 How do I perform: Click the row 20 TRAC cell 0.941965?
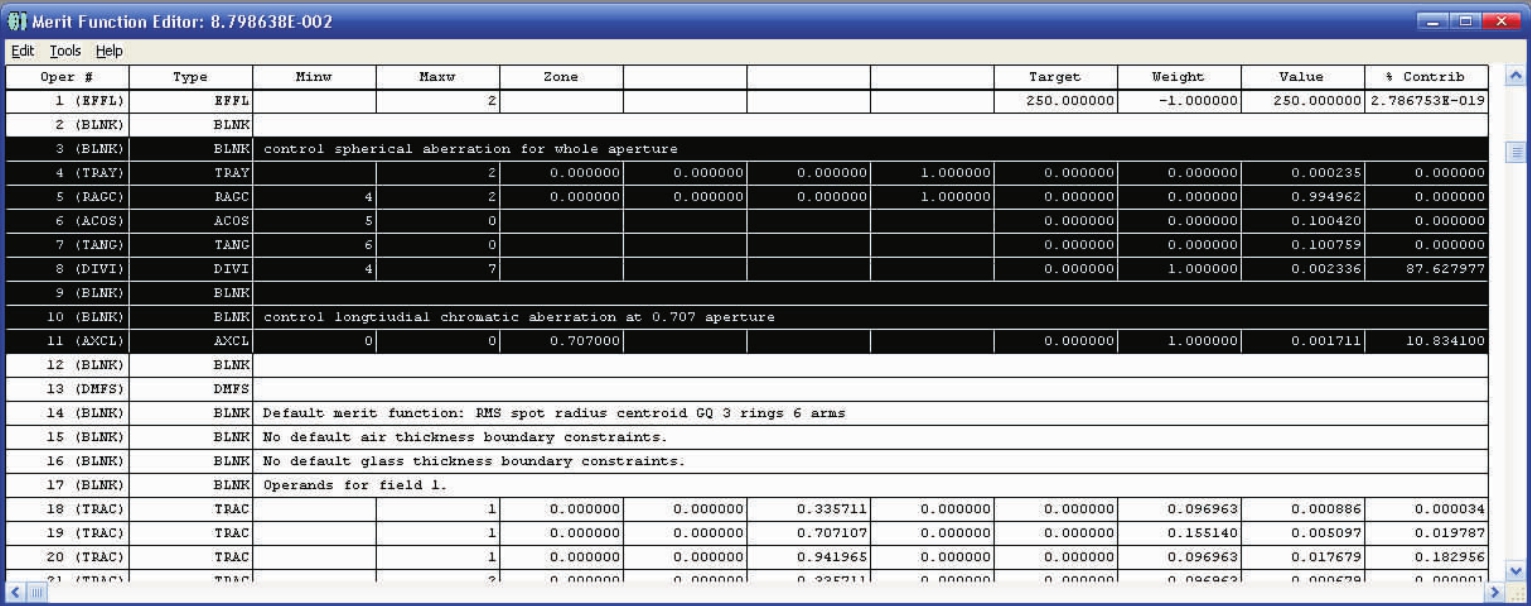(x=809, y=557)
